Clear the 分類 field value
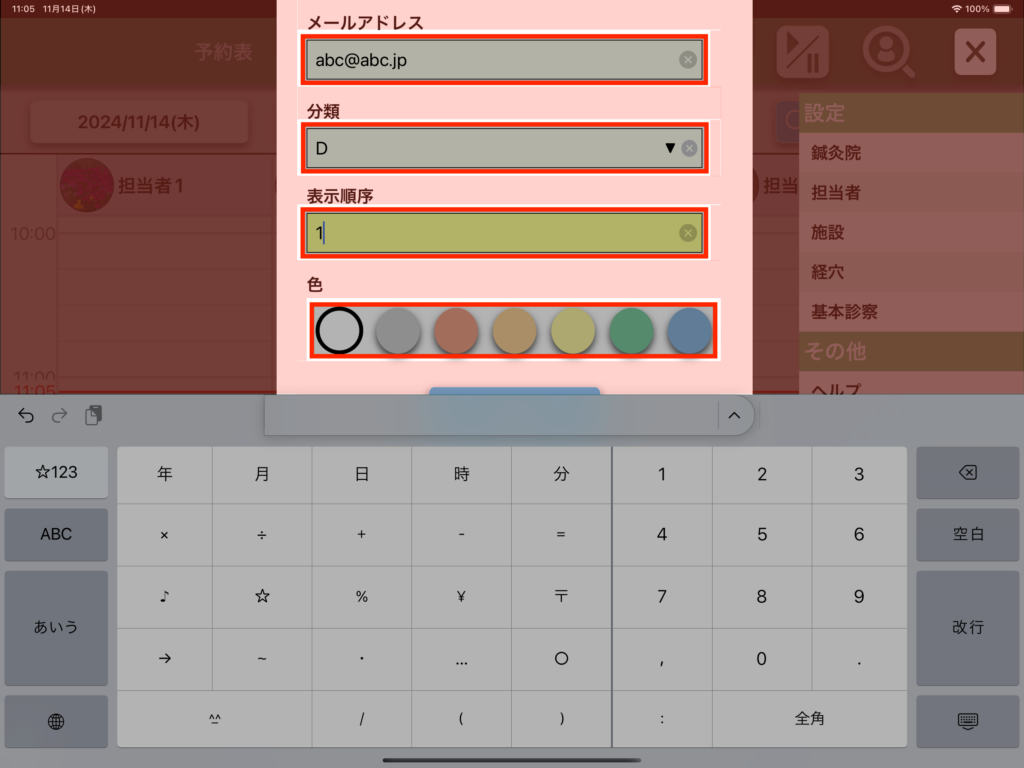The image size is (1024, 768). tap(689, 149)
